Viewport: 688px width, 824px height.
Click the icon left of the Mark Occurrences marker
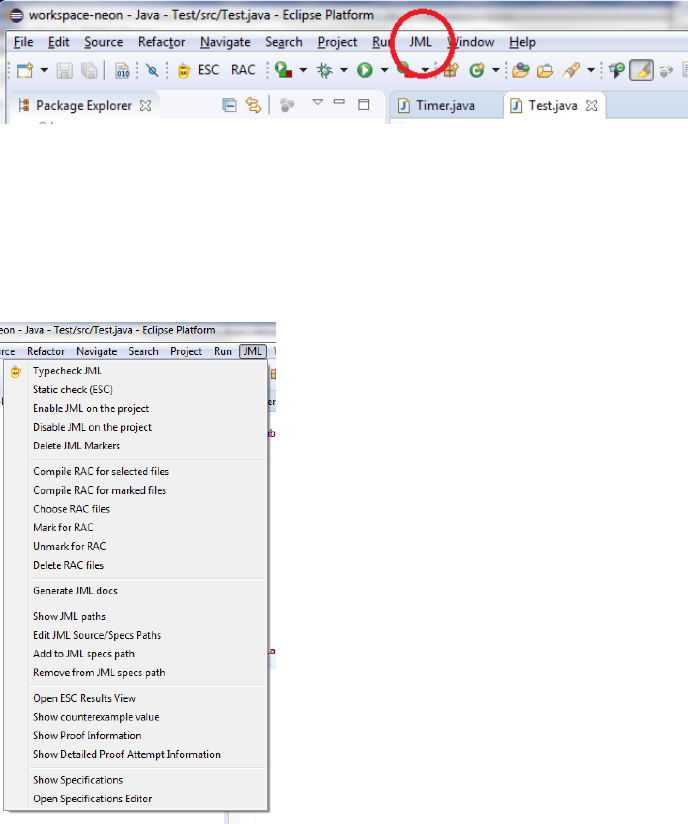617,70
